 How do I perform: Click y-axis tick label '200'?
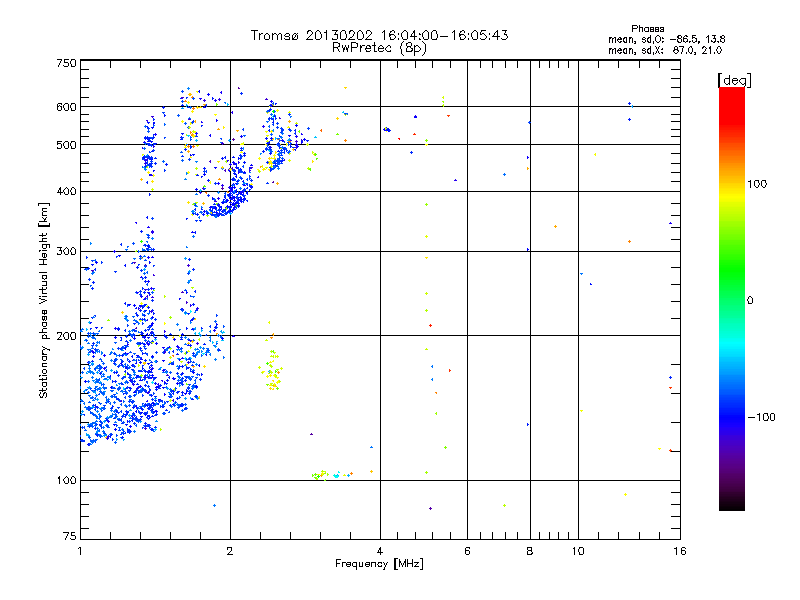[66, 336]
